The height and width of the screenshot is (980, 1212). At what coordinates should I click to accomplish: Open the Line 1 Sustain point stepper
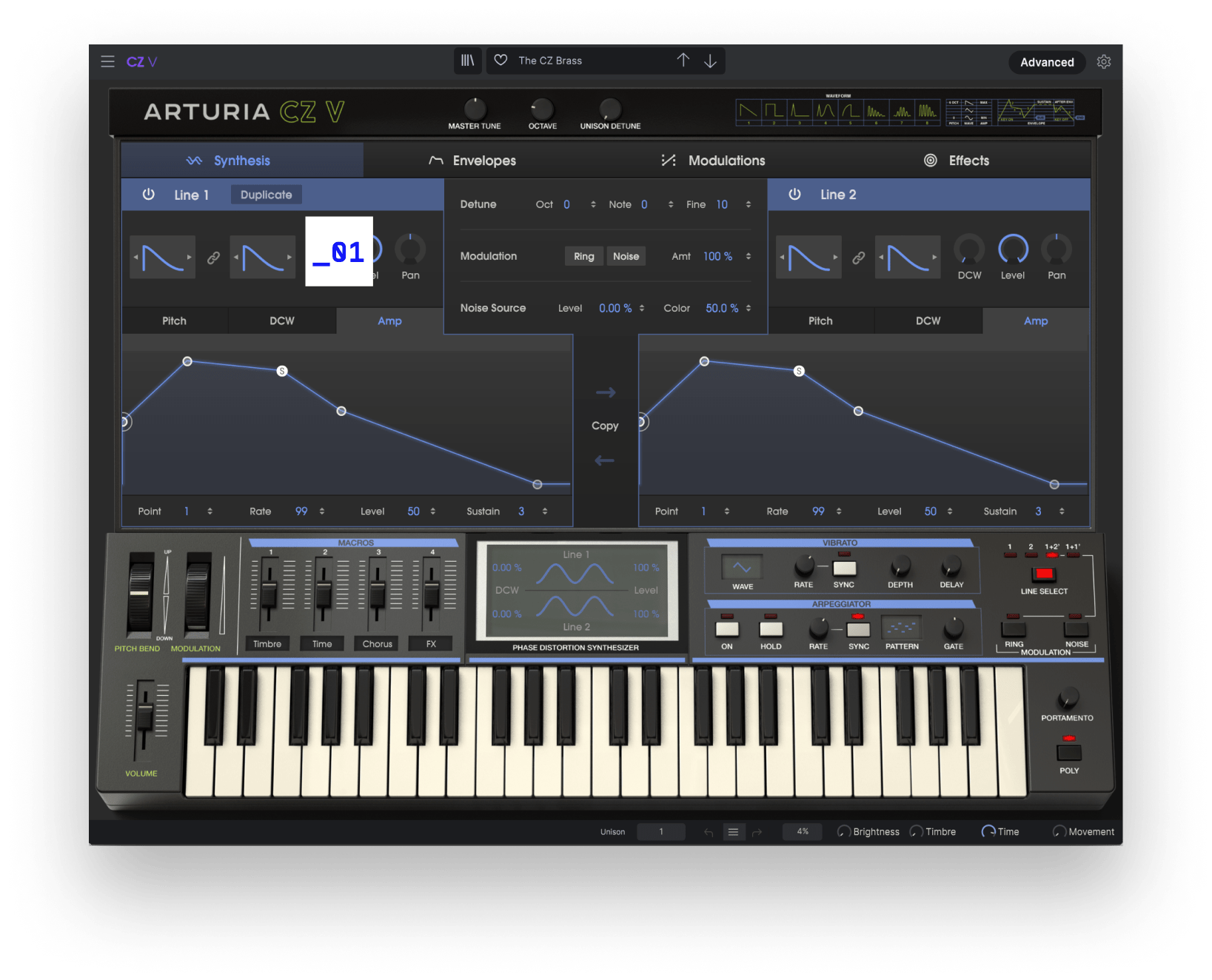click(x=545, y=511)
